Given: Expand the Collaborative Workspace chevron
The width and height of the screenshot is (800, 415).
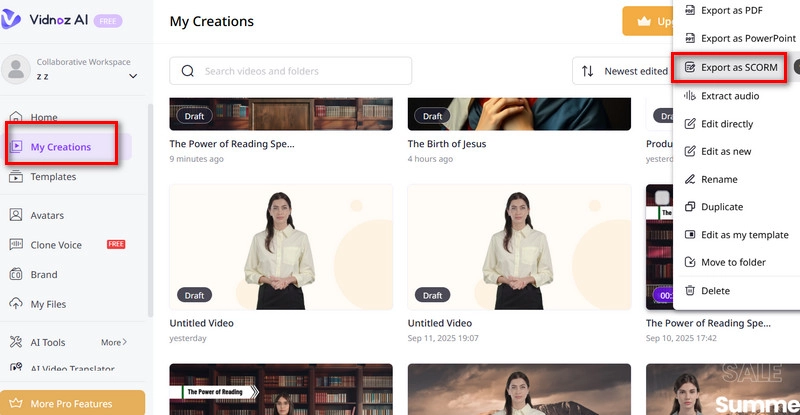Looking at the screenshot, I should [x=133, y=76].
